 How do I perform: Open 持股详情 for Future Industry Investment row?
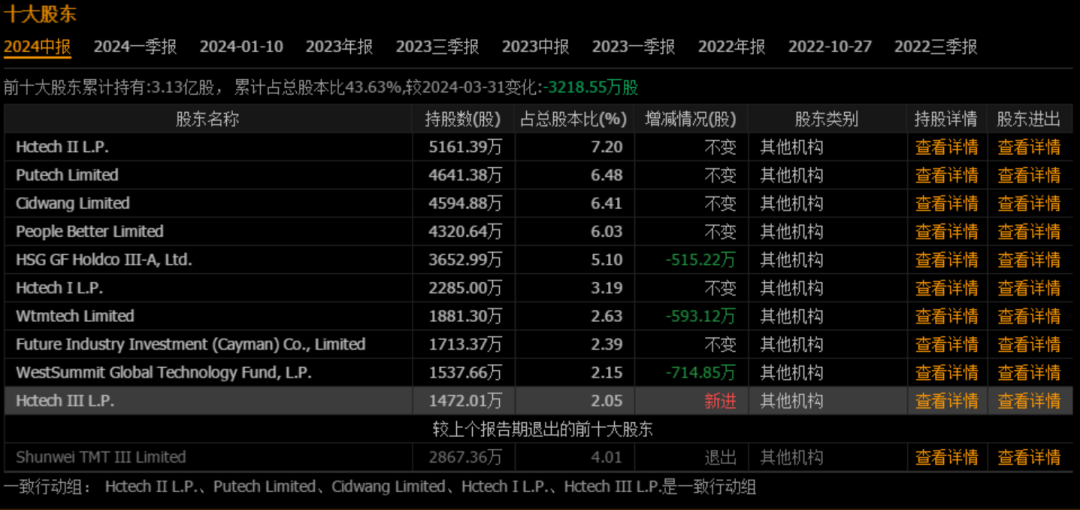pos(946,345)
